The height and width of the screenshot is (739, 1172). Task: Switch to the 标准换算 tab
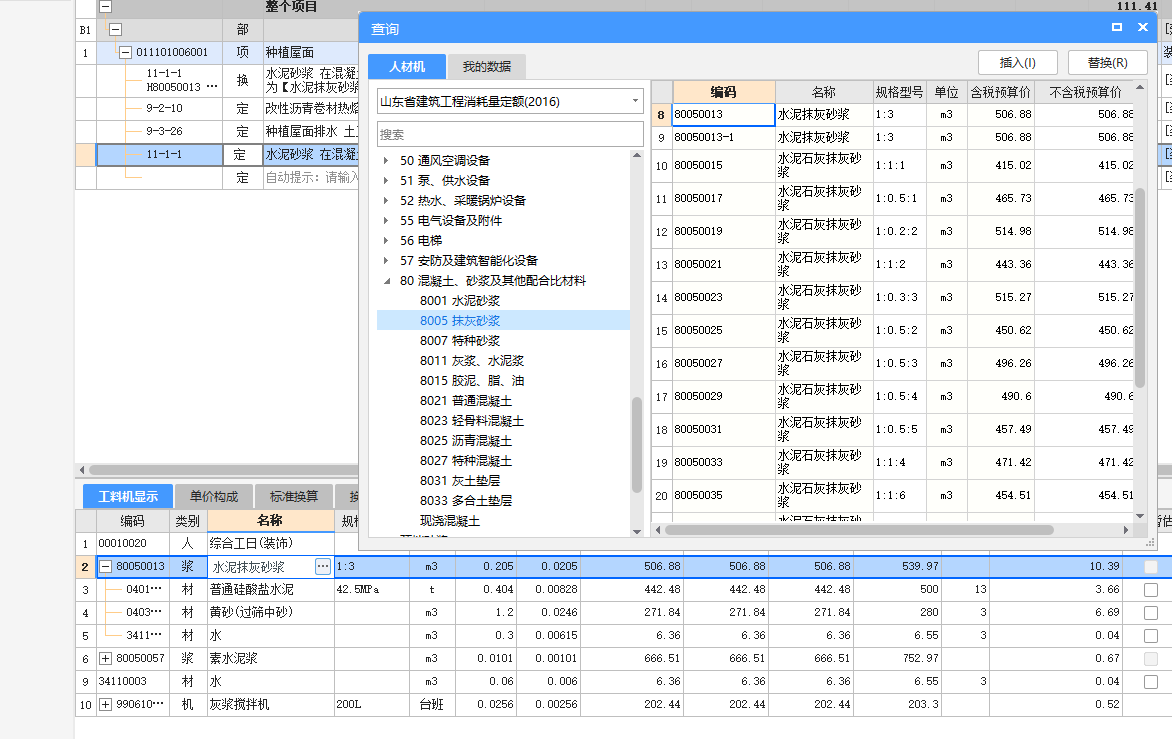click(294, 496)
